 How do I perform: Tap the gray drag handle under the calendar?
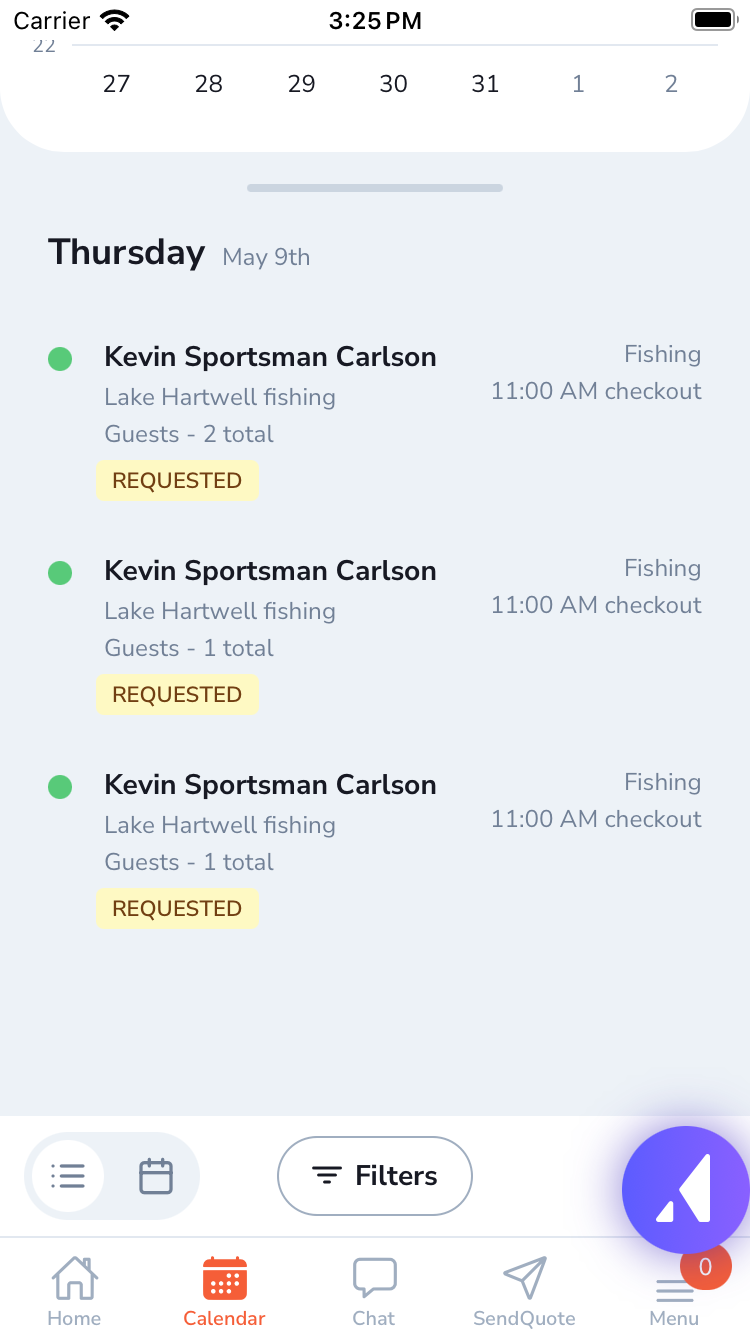click(x=375, y=188)
